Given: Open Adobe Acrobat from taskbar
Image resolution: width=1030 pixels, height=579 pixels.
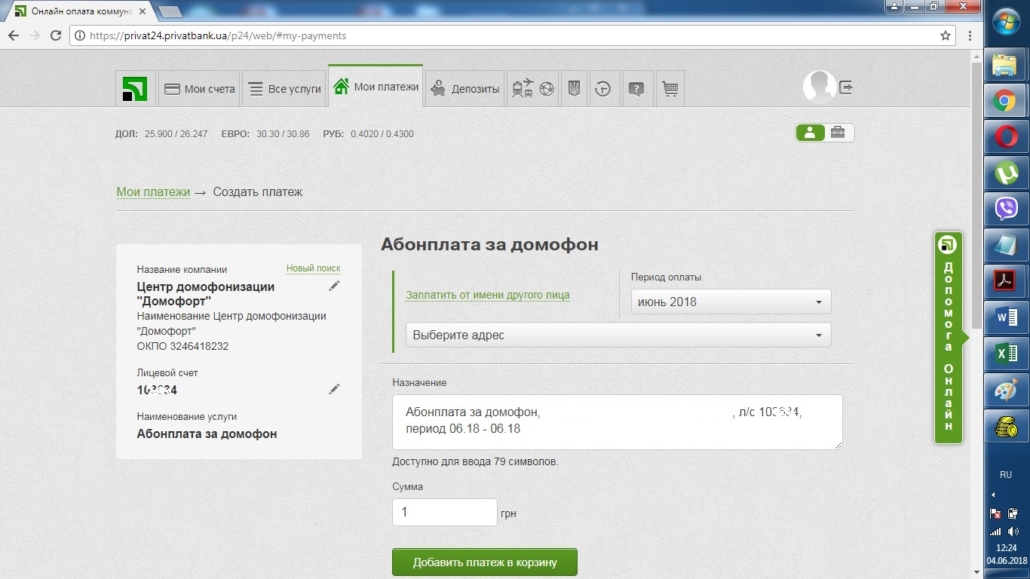Looking at the screenshot, I should coord(1005,281).
